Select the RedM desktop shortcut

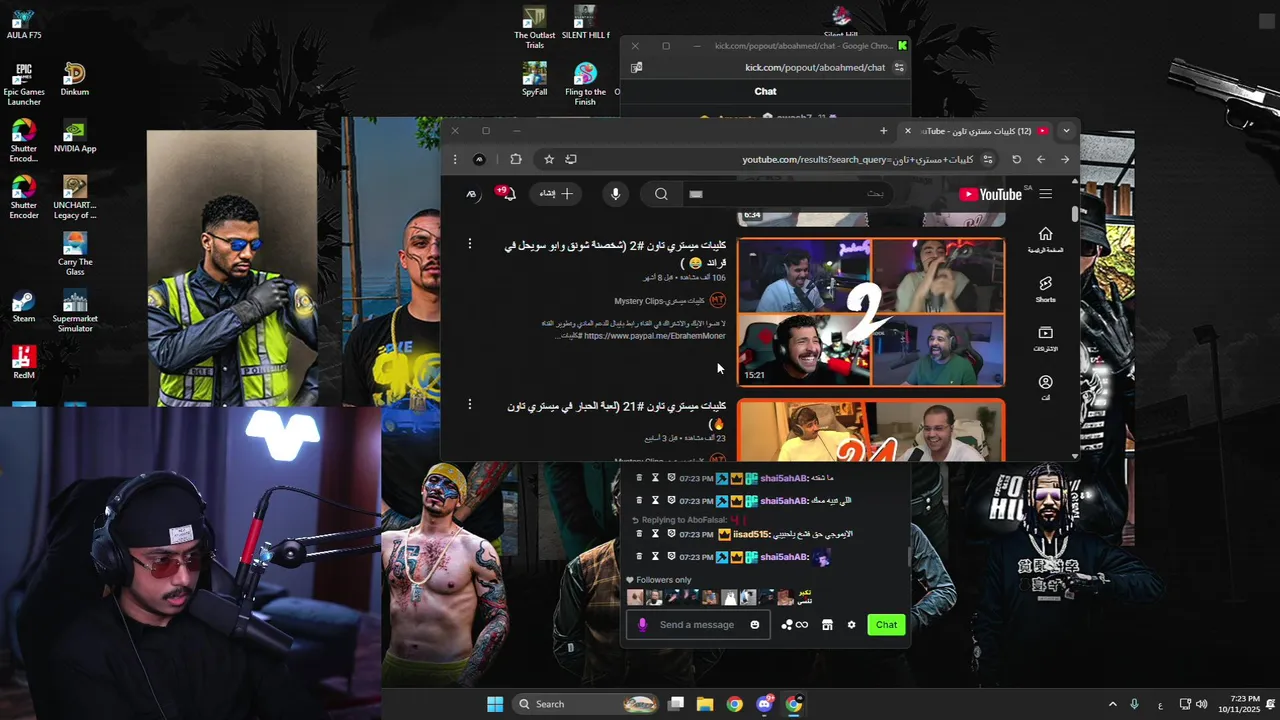point(24,363)
